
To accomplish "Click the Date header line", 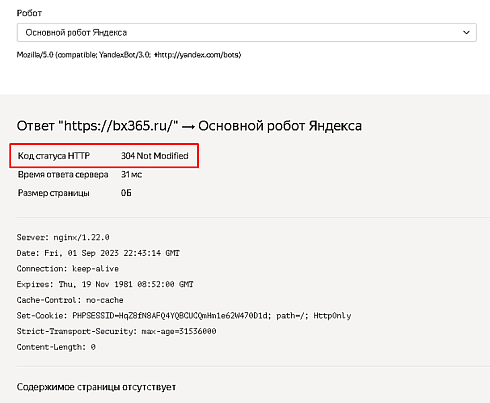I will (x=98, y=253).
